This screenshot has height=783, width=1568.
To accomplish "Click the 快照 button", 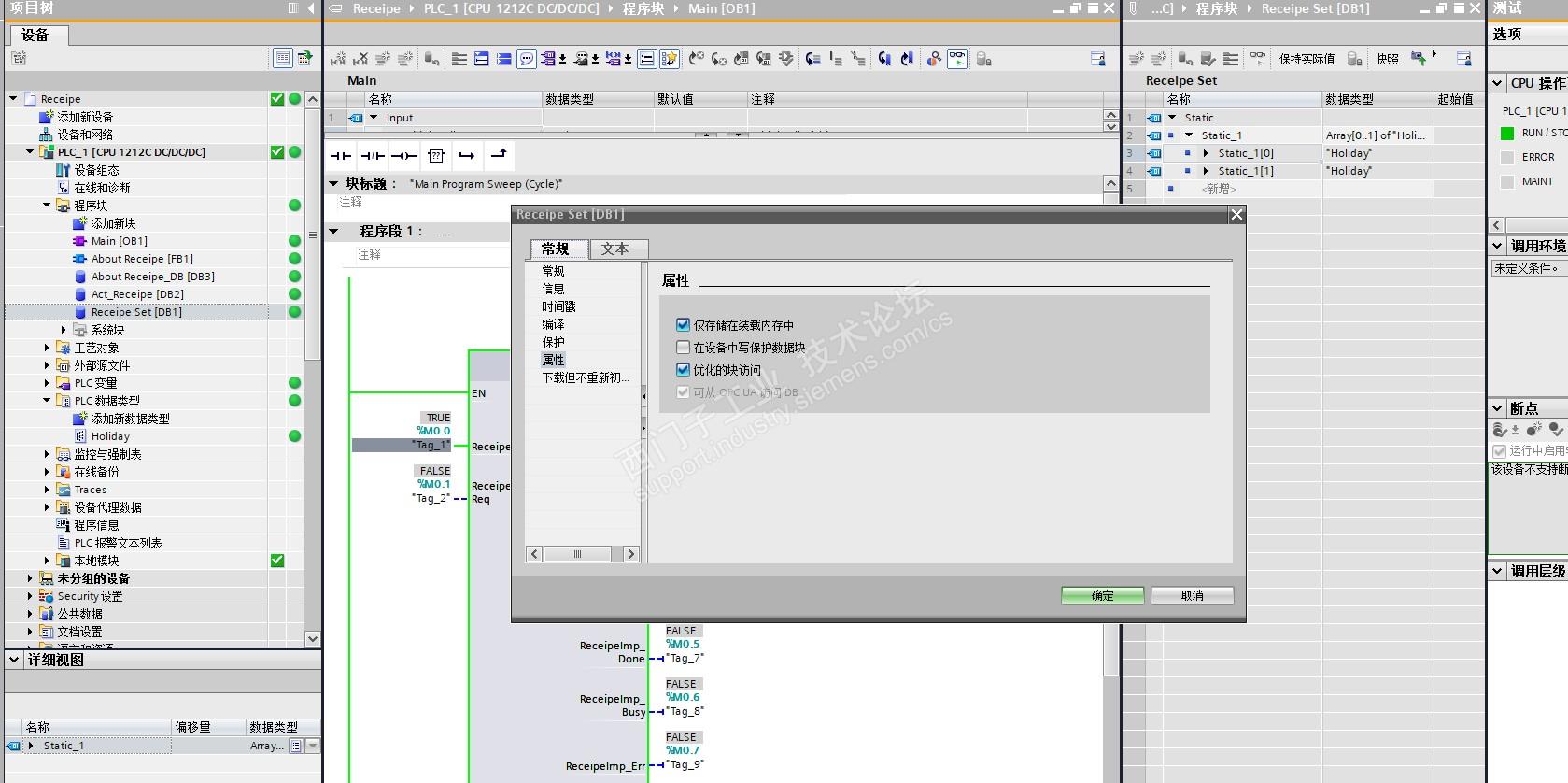I will pos(1388,59).
